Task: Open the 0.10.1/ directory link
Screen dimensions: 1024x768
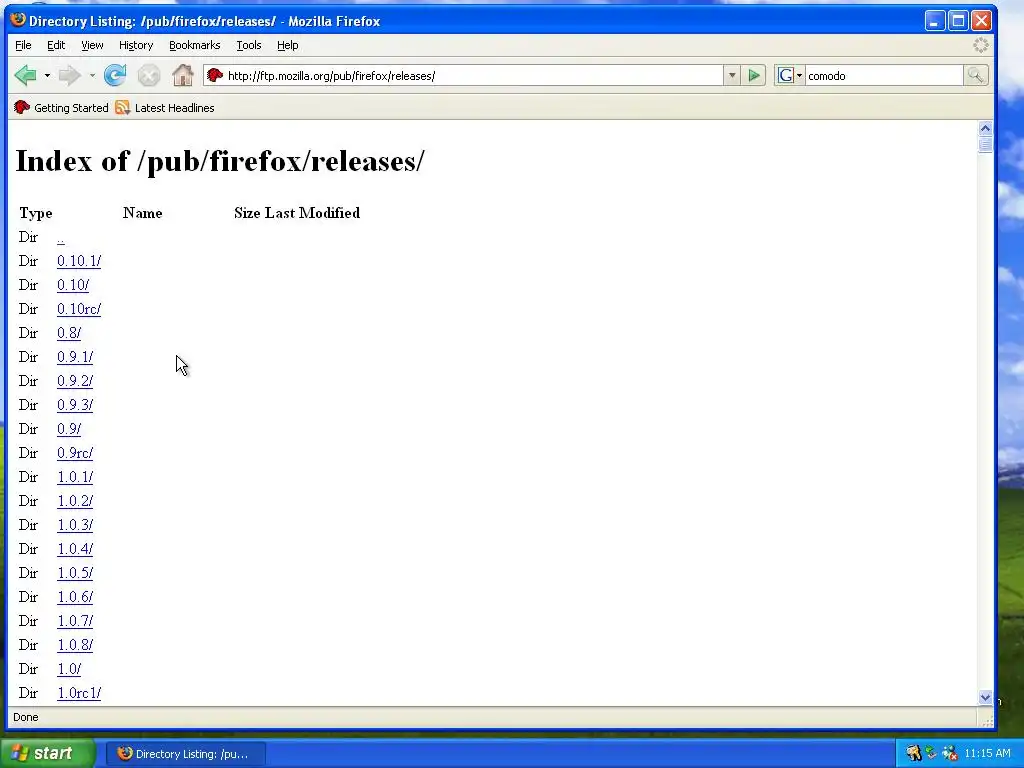Action: (79, 261)
